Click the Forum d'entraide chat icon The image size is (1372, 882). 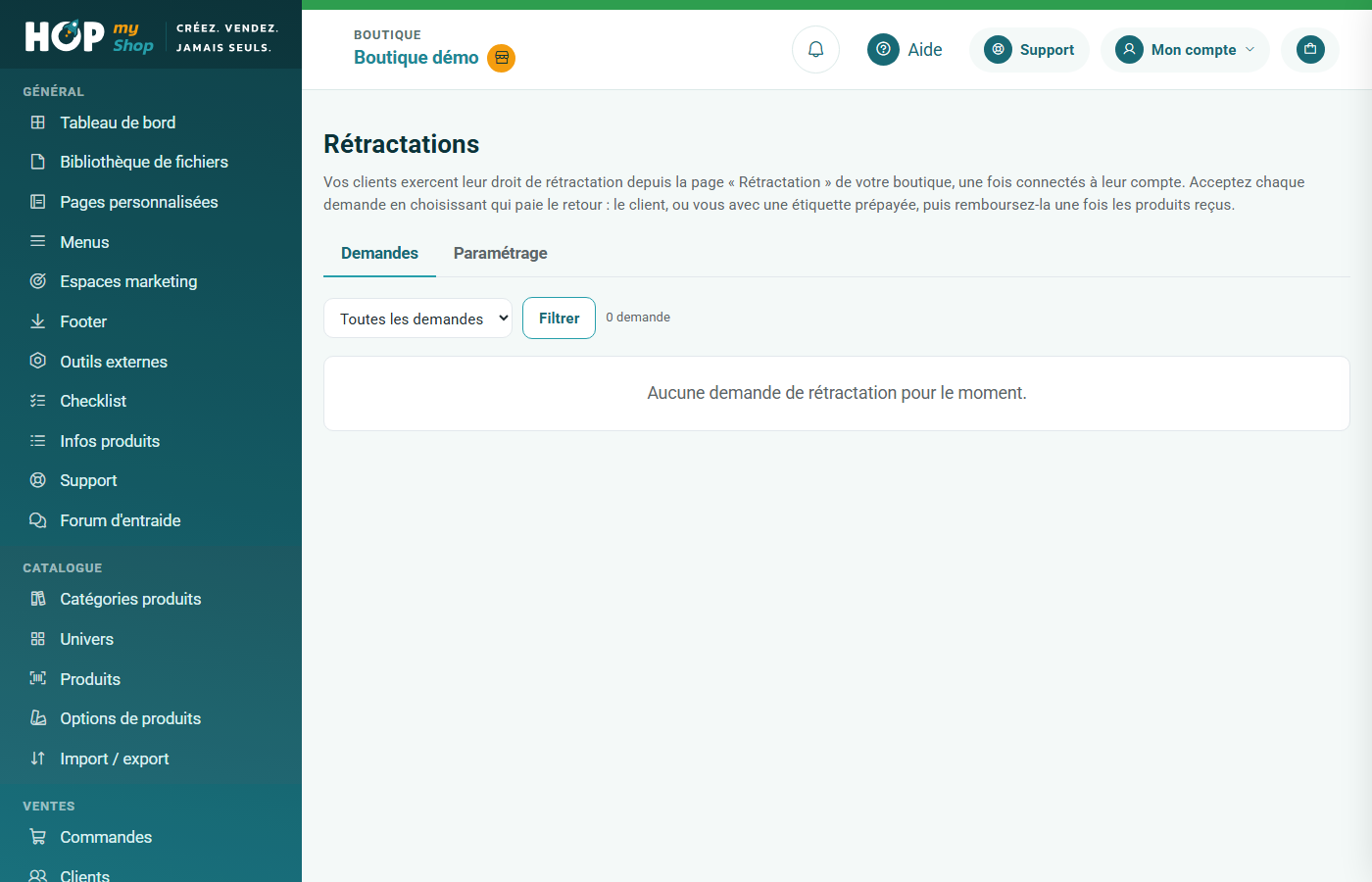pos(38,520)
